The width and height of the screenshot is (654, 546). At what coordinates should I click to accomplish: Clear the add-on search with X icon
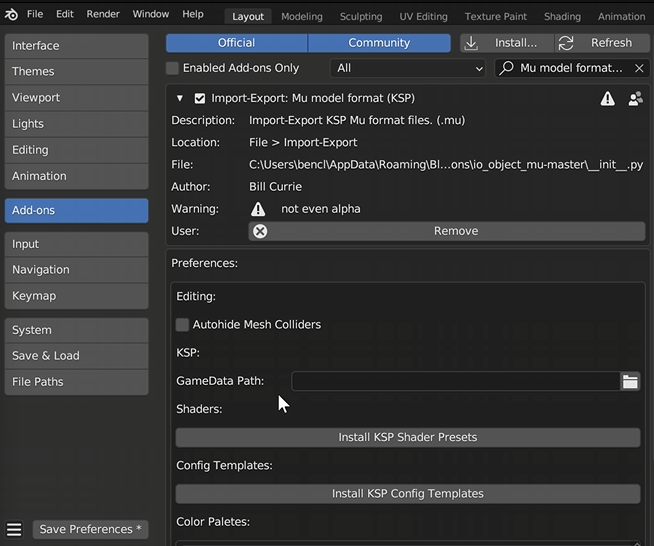(640, 69)
